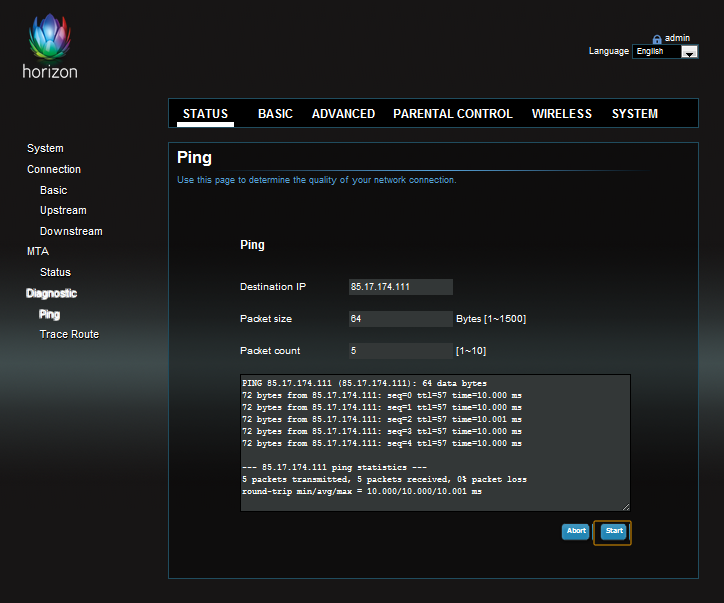The image size is (724, 603).
Task: Click the 'PING 85.17.174.111' header line
Action: click(364, 383)
